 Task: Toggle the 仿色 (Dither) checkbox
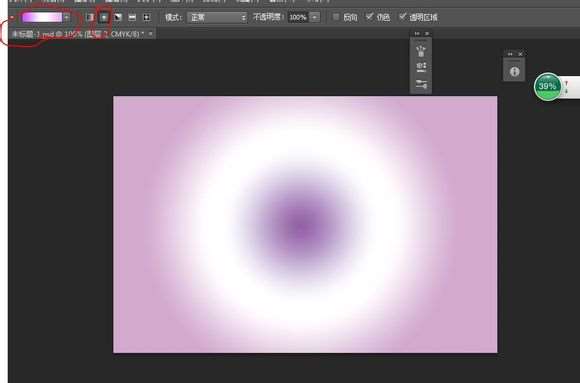(369, 17)
